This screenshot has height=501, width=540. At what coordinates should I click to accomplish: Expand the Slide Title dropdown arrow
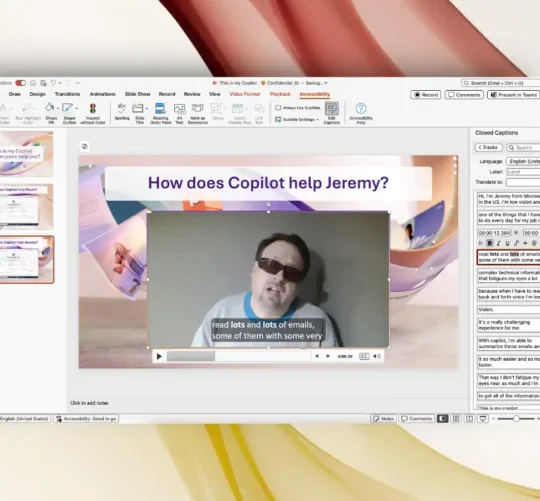pyautogui.click(x=147, y=108)
